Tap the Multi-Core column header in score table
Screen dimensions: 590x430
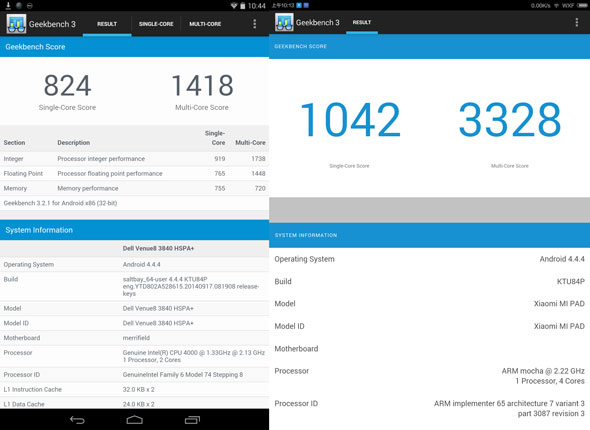click(250, 143)
